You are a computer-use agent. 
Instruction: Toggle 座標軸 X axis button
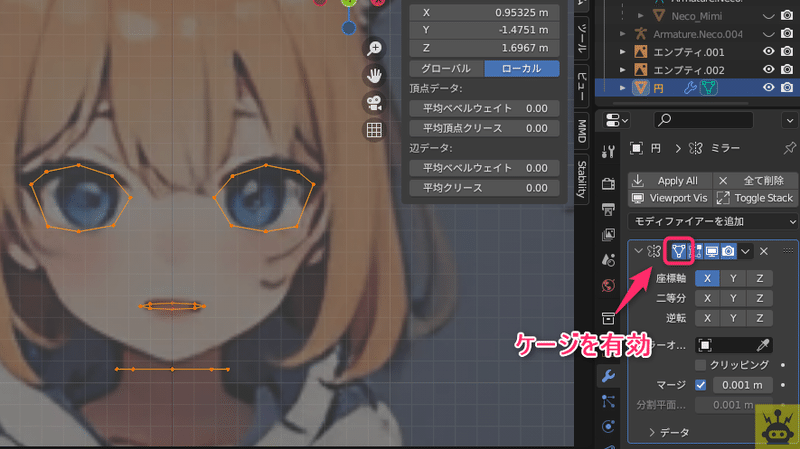coord(707,279)
